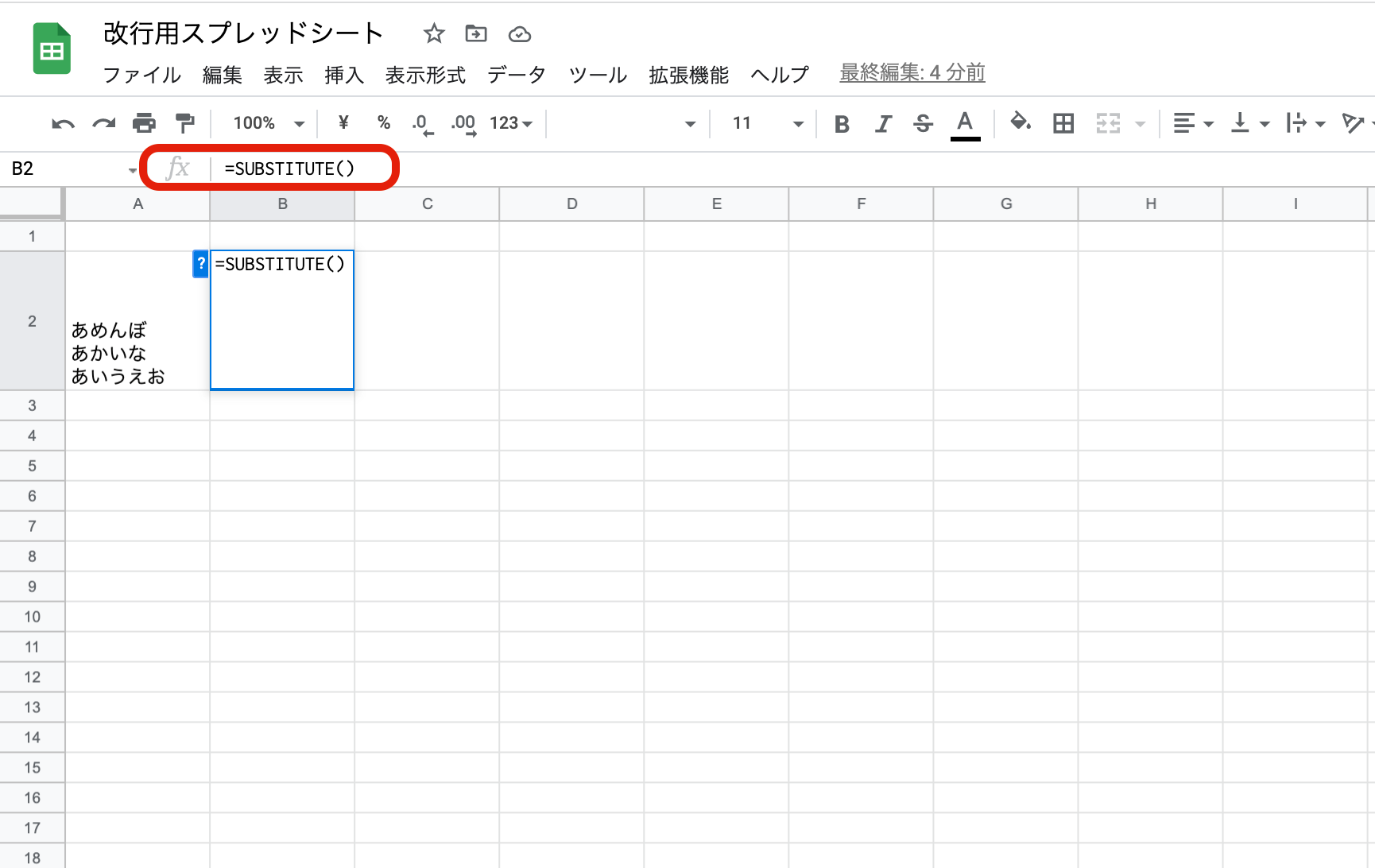Open the ファイル menu

pos(142,75)
